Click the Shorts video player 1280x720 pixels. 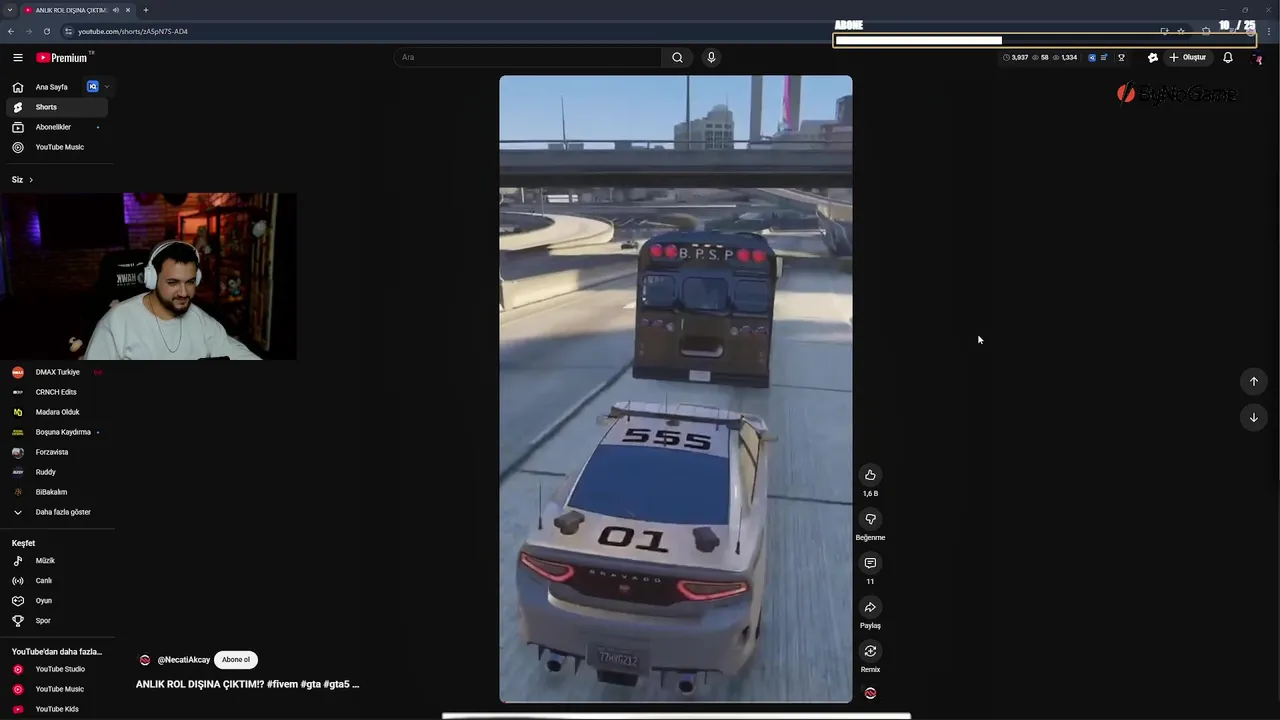676,389
